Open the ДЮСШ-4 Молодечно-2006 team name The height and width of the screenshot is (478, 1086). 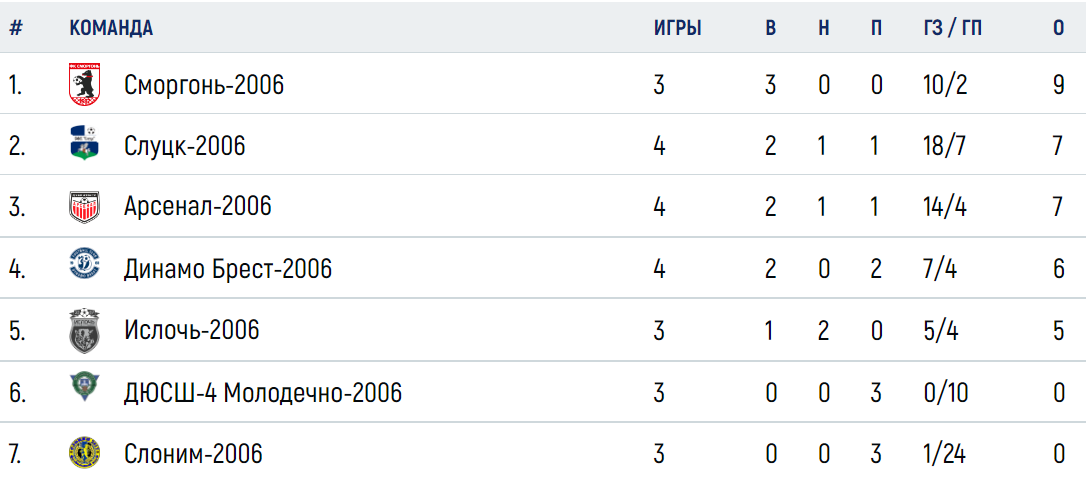[263, 393]
